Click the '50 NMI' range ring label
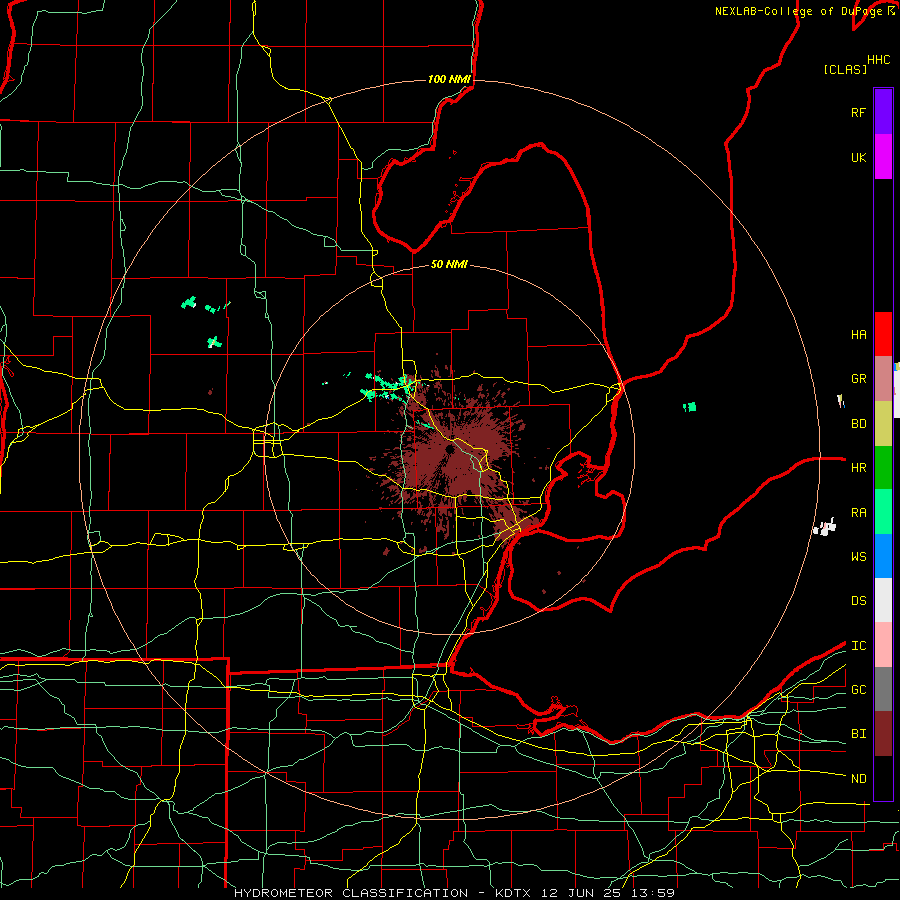Image resolution: width=900 pixels, height=900 pixels. (x=449, y=264)
